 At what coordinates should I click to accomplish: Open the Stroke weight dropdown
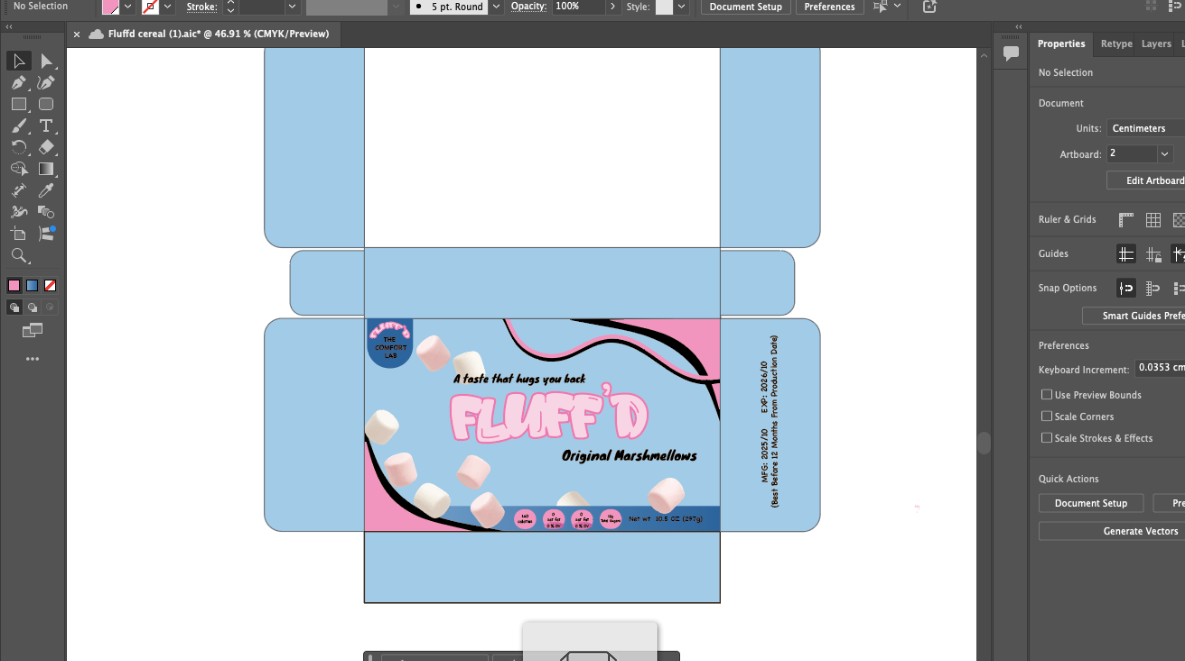coord(292,7)
